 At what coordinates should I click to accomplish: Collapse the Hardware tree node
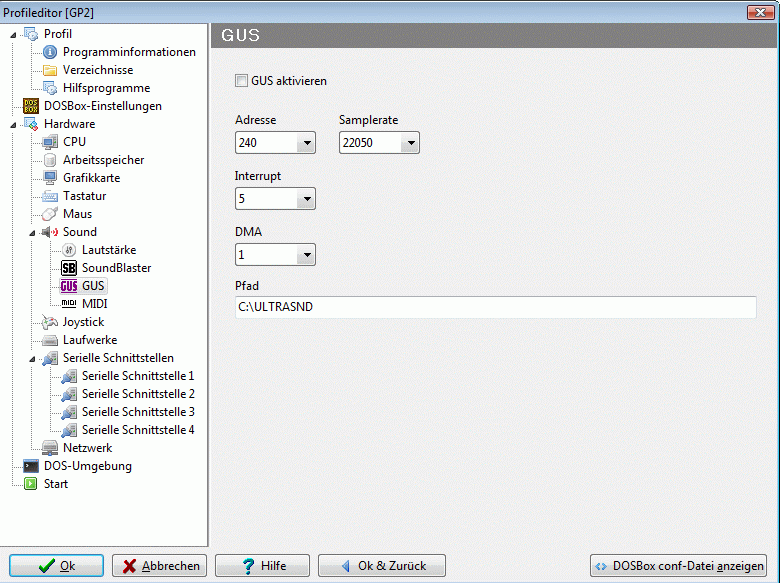(x=13, y=124)
